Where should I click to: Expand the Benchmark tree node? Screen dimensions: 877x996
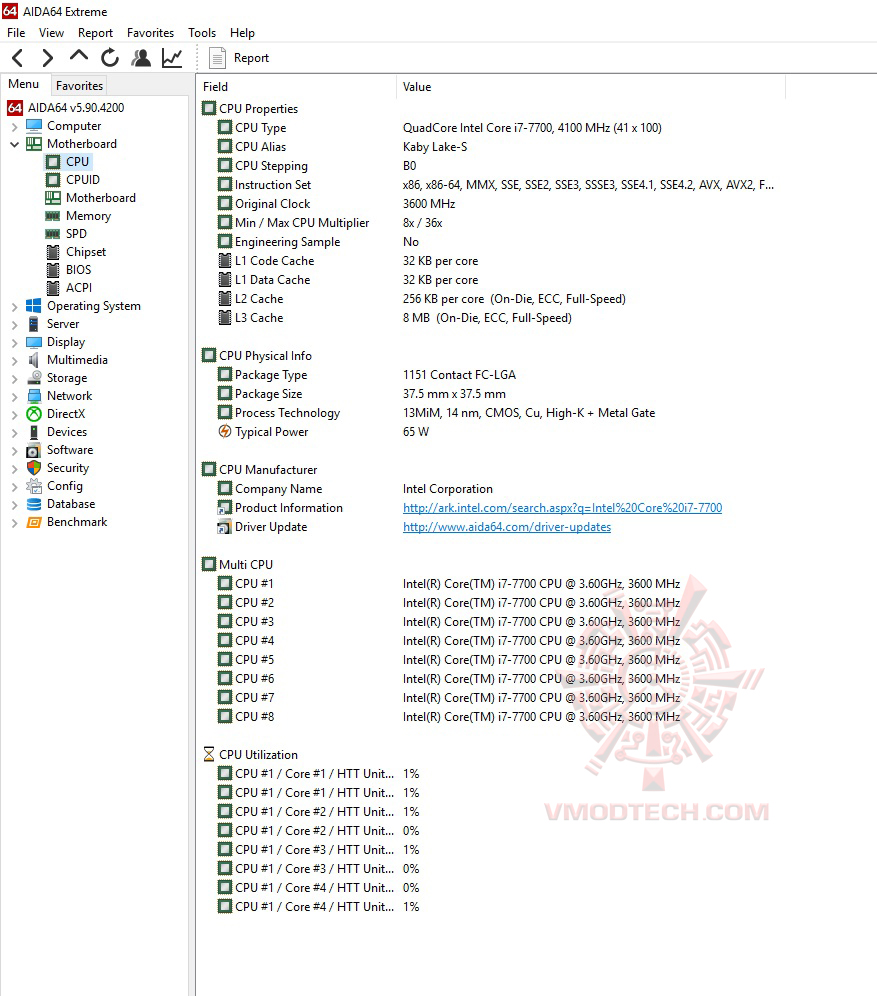[15, 523]
